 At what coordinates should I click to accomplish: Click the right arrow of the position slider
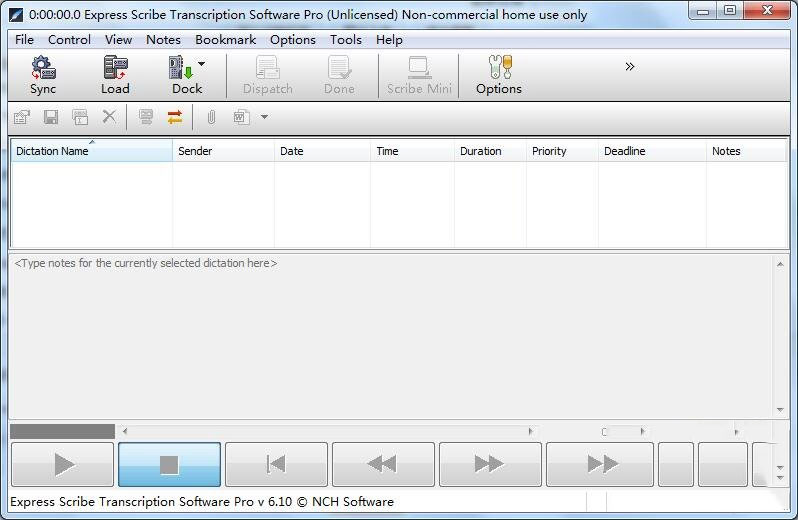pos(530,431)
